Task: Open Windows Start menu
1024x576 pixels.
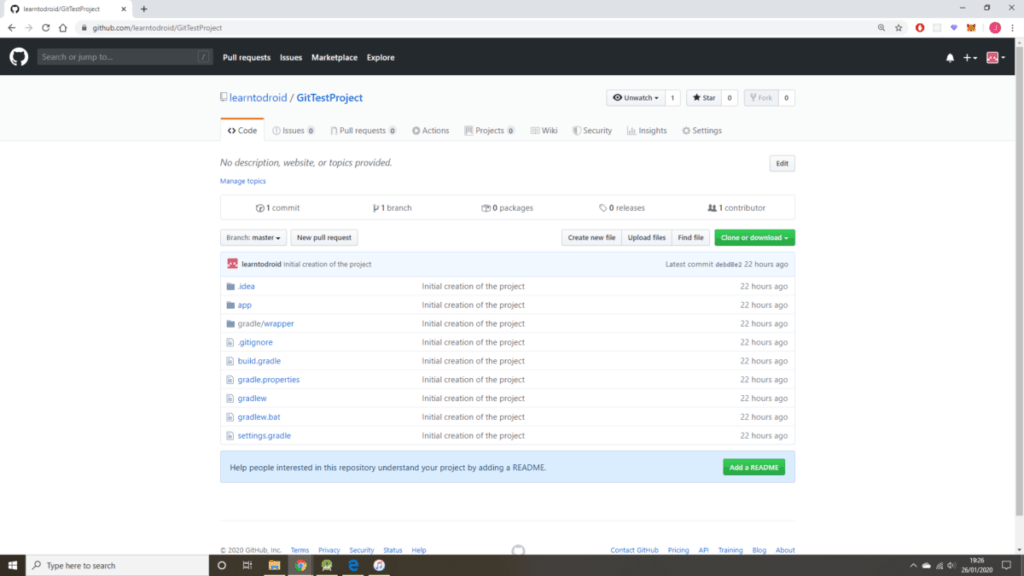Action: tap(11, 565)
